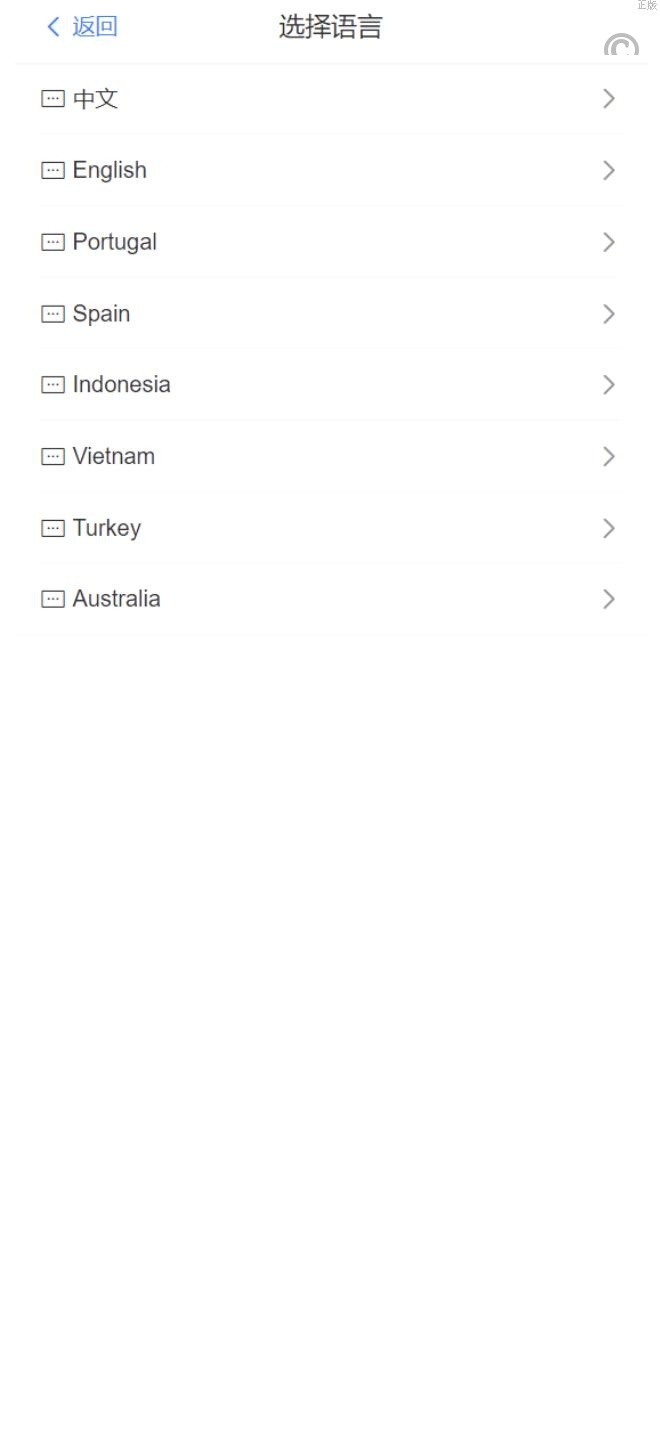This screenshot has width=660, height=1436.
Task: Click the keyboard icon beside Vietnam
Action: pos(52,457)
